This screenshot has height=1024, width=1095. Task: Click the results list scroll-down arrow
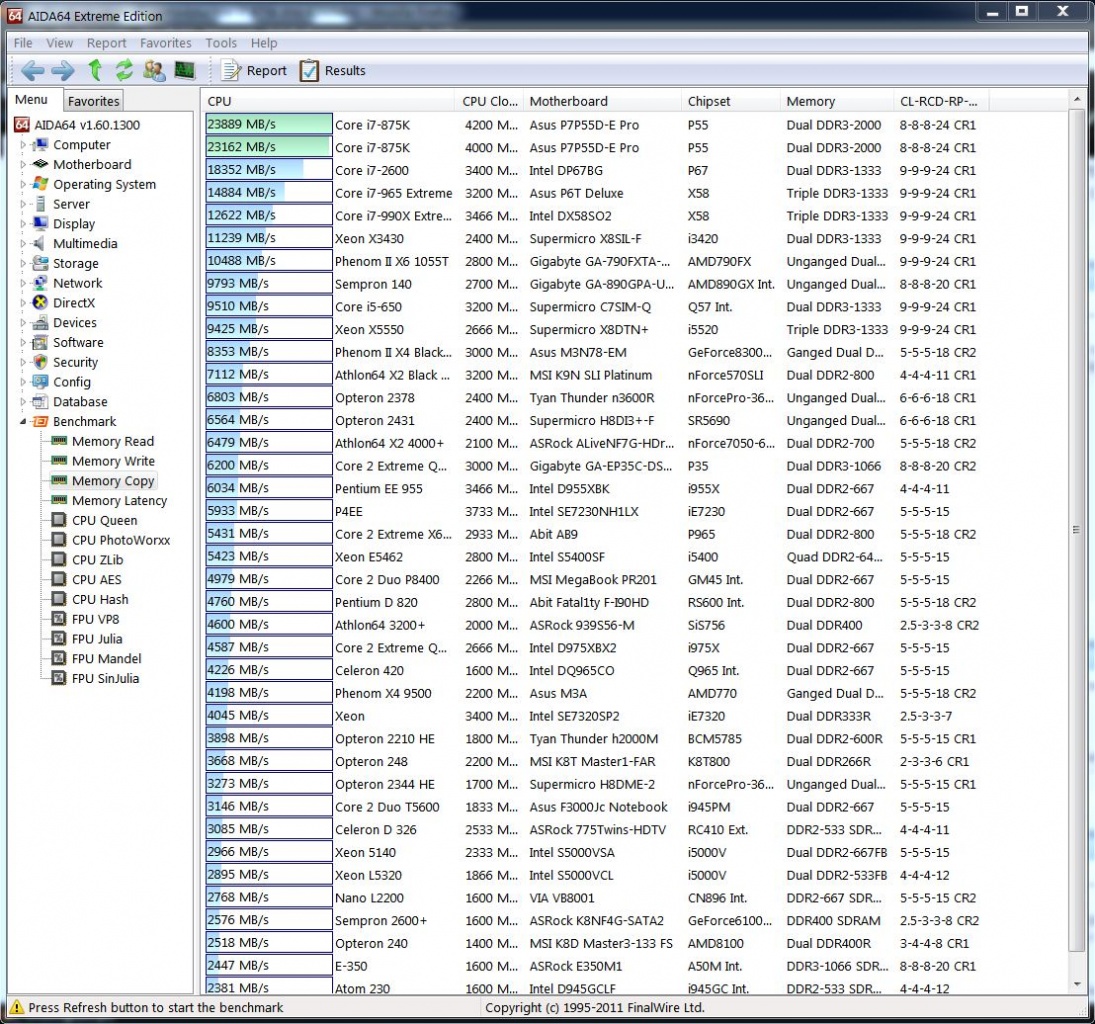point(1076,983)
